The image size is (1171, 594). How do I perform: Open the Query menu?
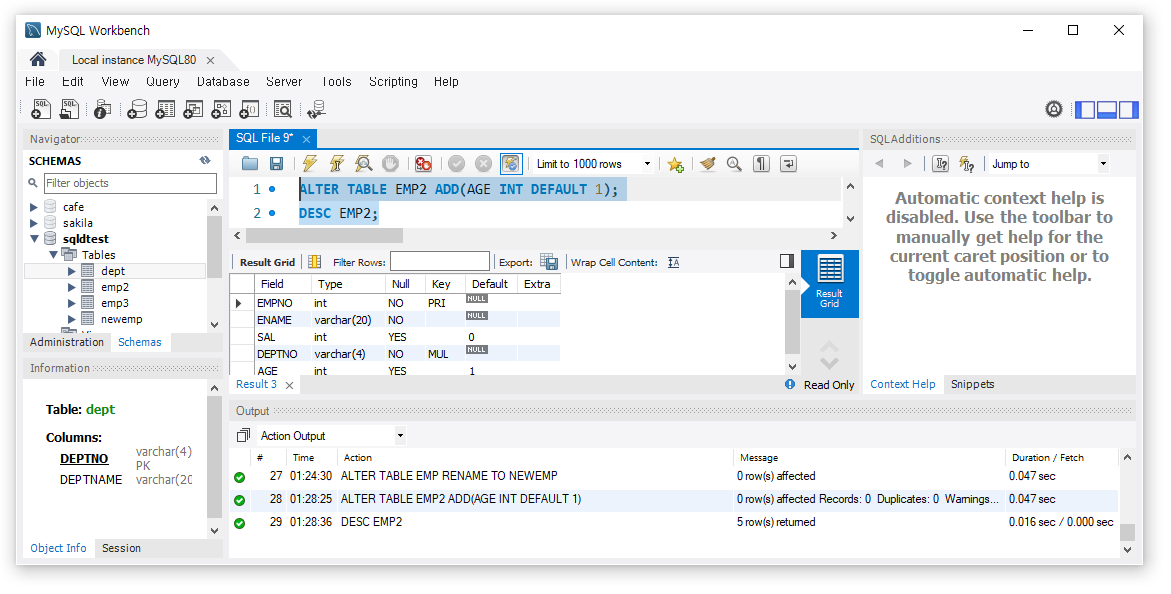[x=163, y=81]
